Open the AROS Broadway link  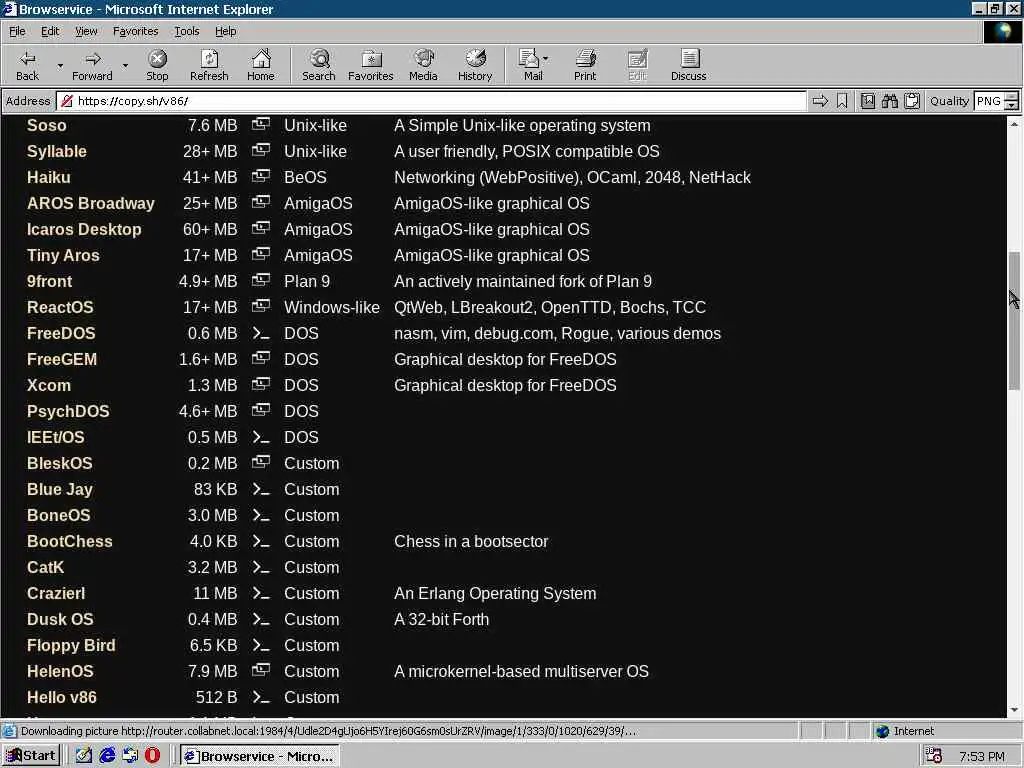91,204
